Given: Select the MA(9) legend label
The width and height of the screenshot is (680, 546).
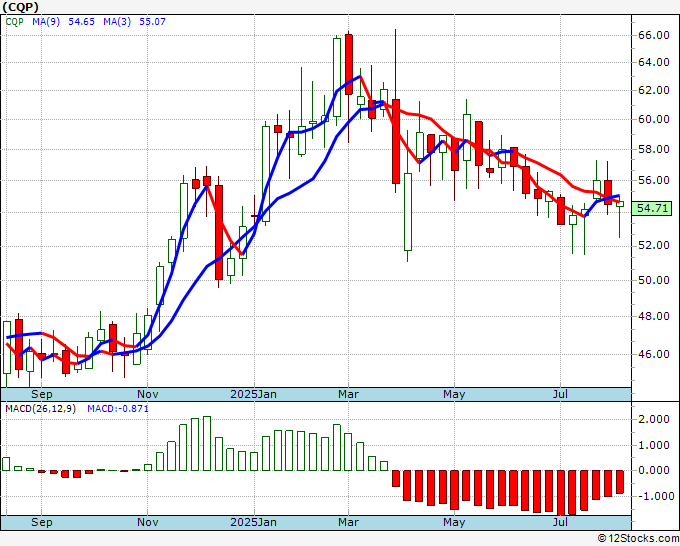Looking at the screenshot, I should pos(46,22).
